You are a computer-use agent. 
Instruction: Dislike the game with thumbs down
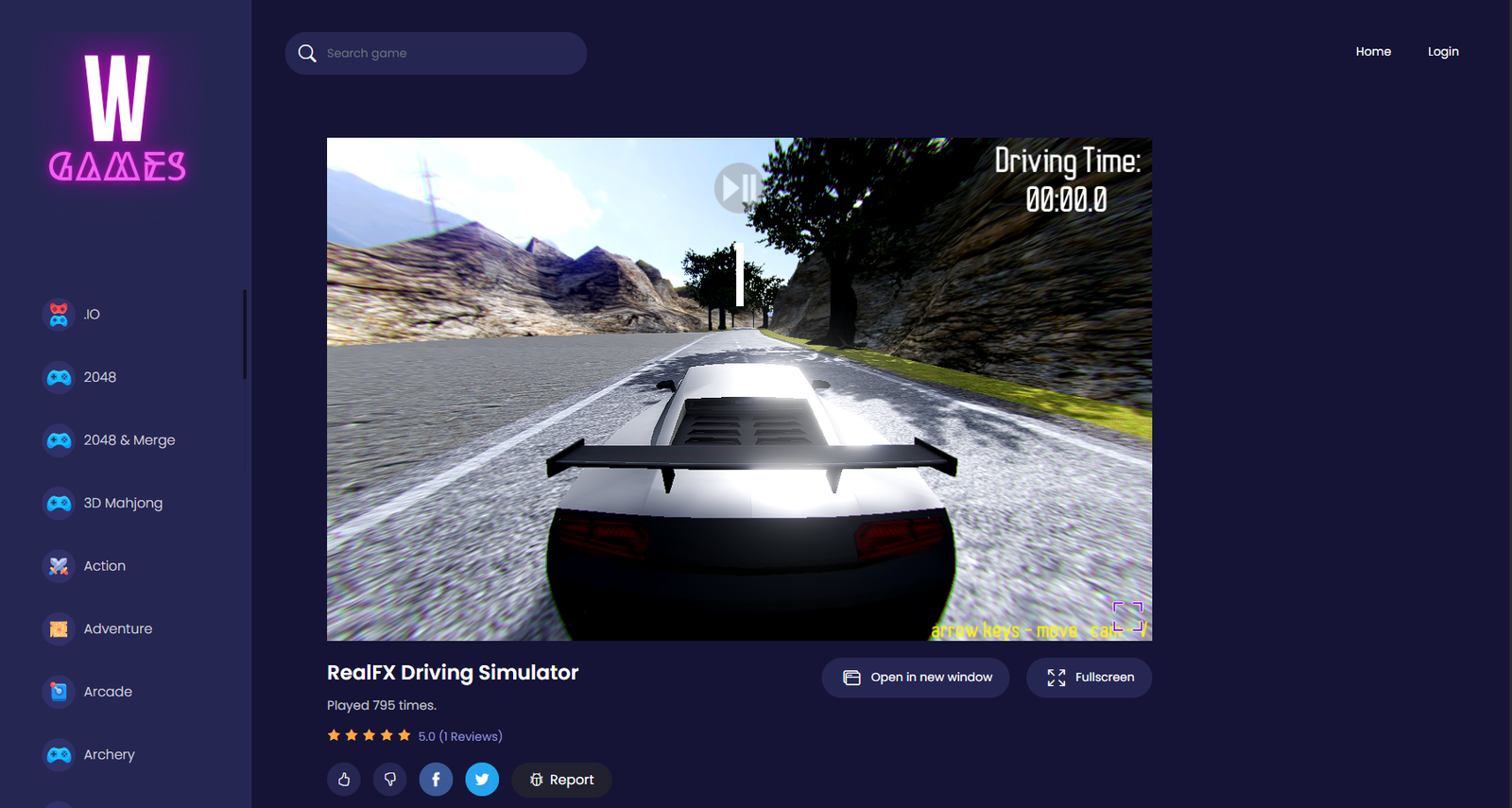(x=390, y=780)
